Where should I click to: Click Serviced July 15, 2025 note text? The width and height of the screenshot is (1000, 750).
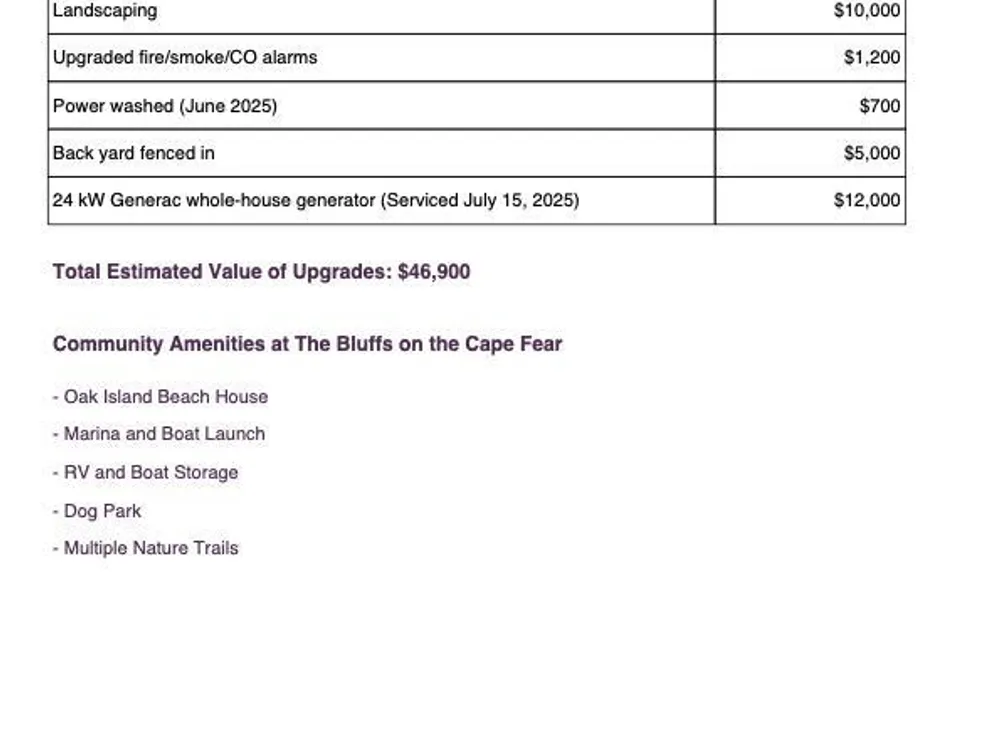(x=480, y=200)
